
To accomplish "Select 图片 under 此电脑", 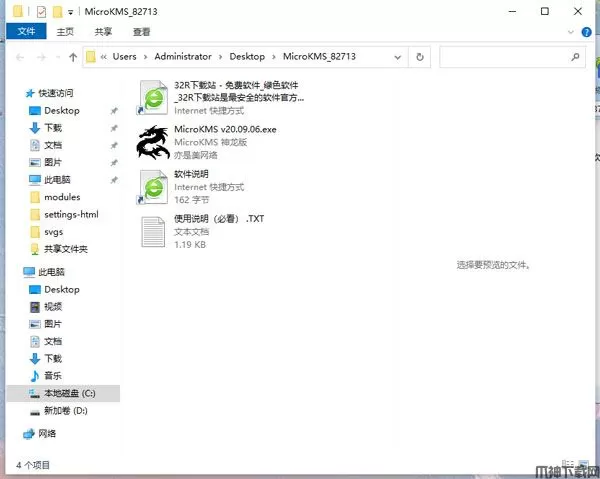I will pos(53,324).
